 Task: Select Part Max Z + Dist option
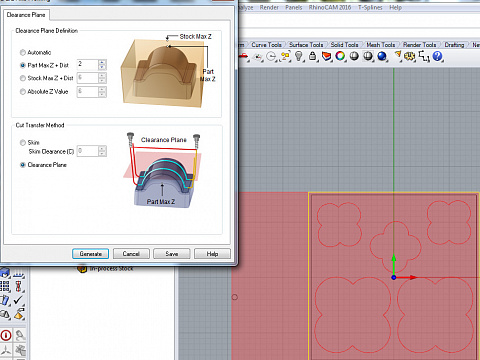pyautogui.click(x=23, y=65)
